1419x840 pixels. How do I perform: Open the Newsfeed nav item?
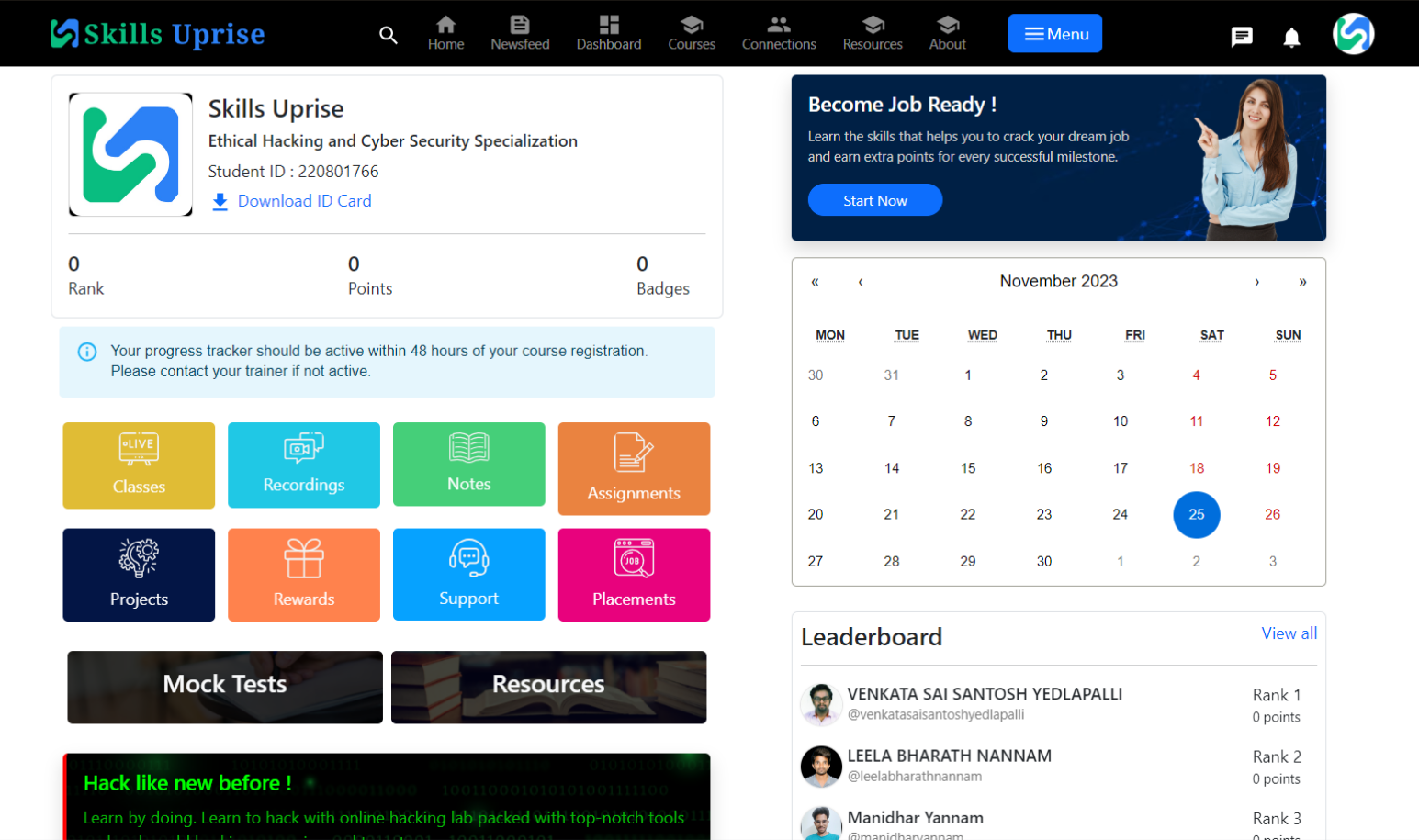520,33
